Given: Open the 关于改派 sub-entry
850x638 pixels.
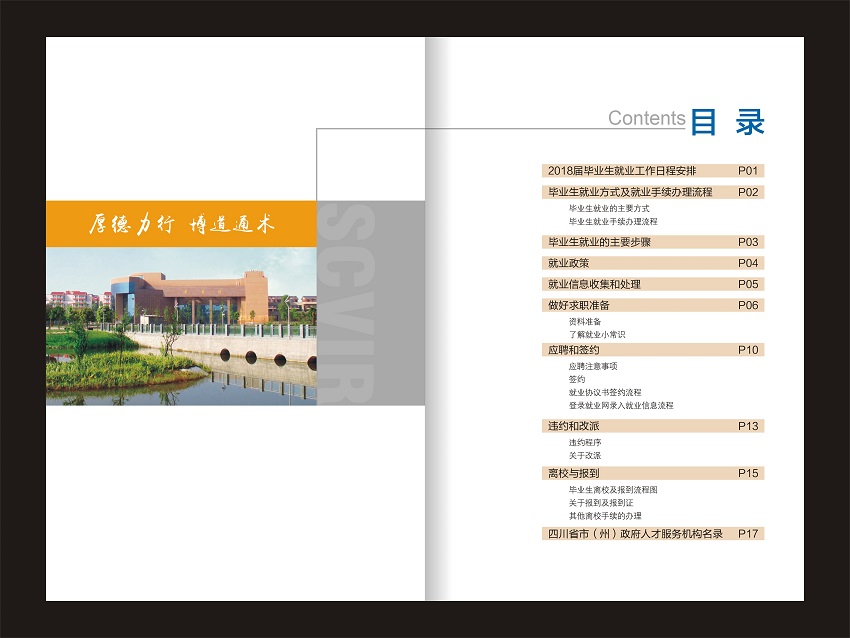Looking at the screenshot, I should [585, 456].
